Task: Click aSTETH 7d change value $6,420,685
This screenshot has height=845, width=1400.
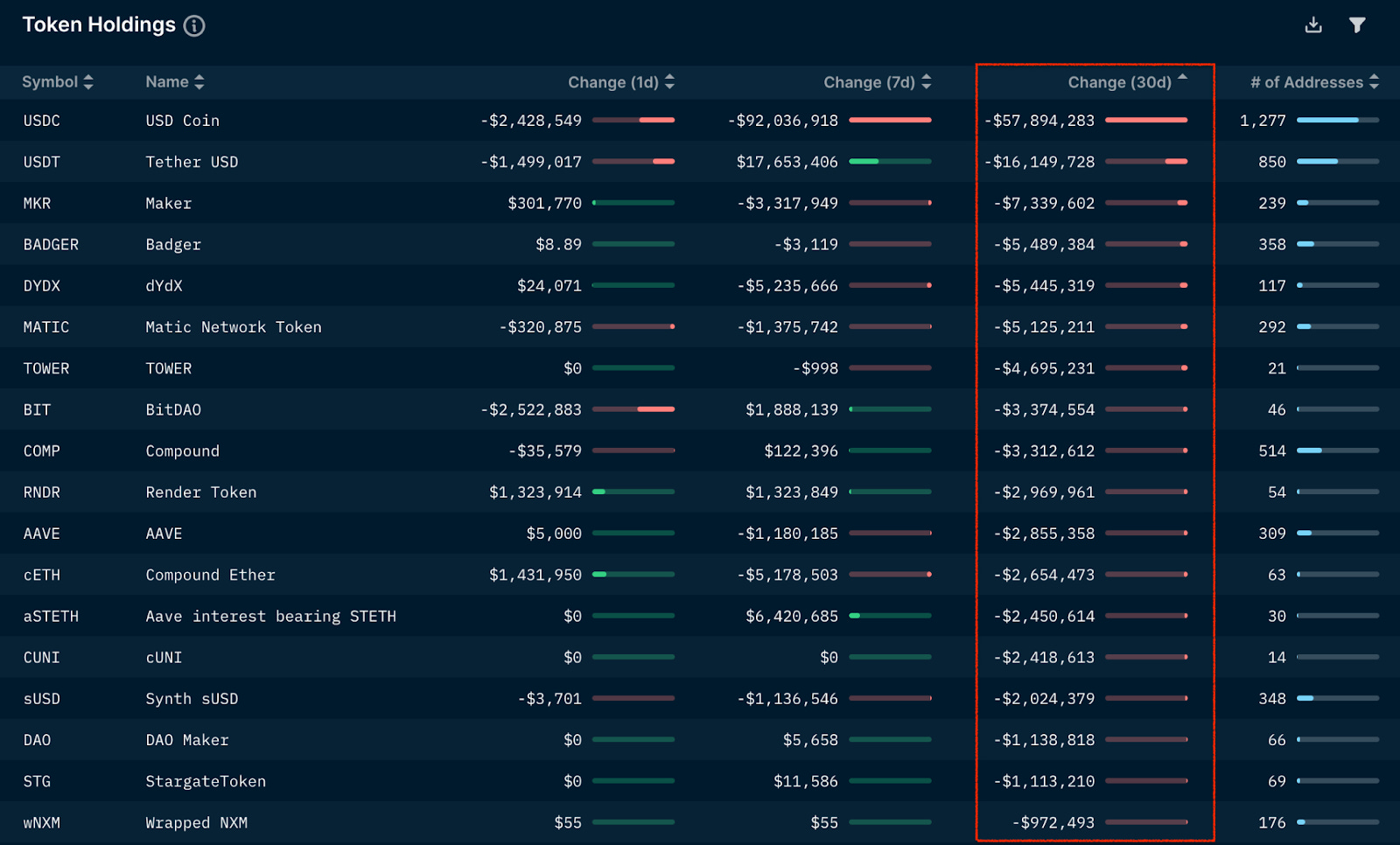Action: [792, 616]
